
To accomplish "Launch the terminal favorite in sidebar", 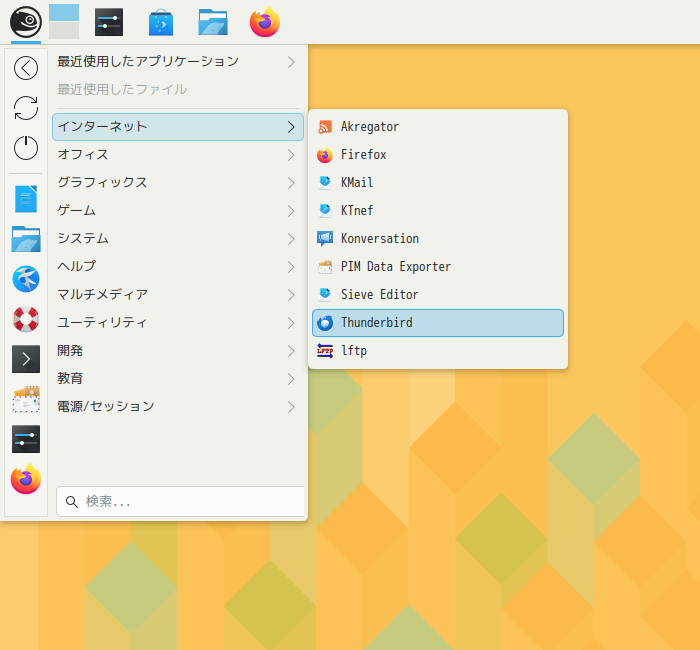I will click(x=26, y=359).
